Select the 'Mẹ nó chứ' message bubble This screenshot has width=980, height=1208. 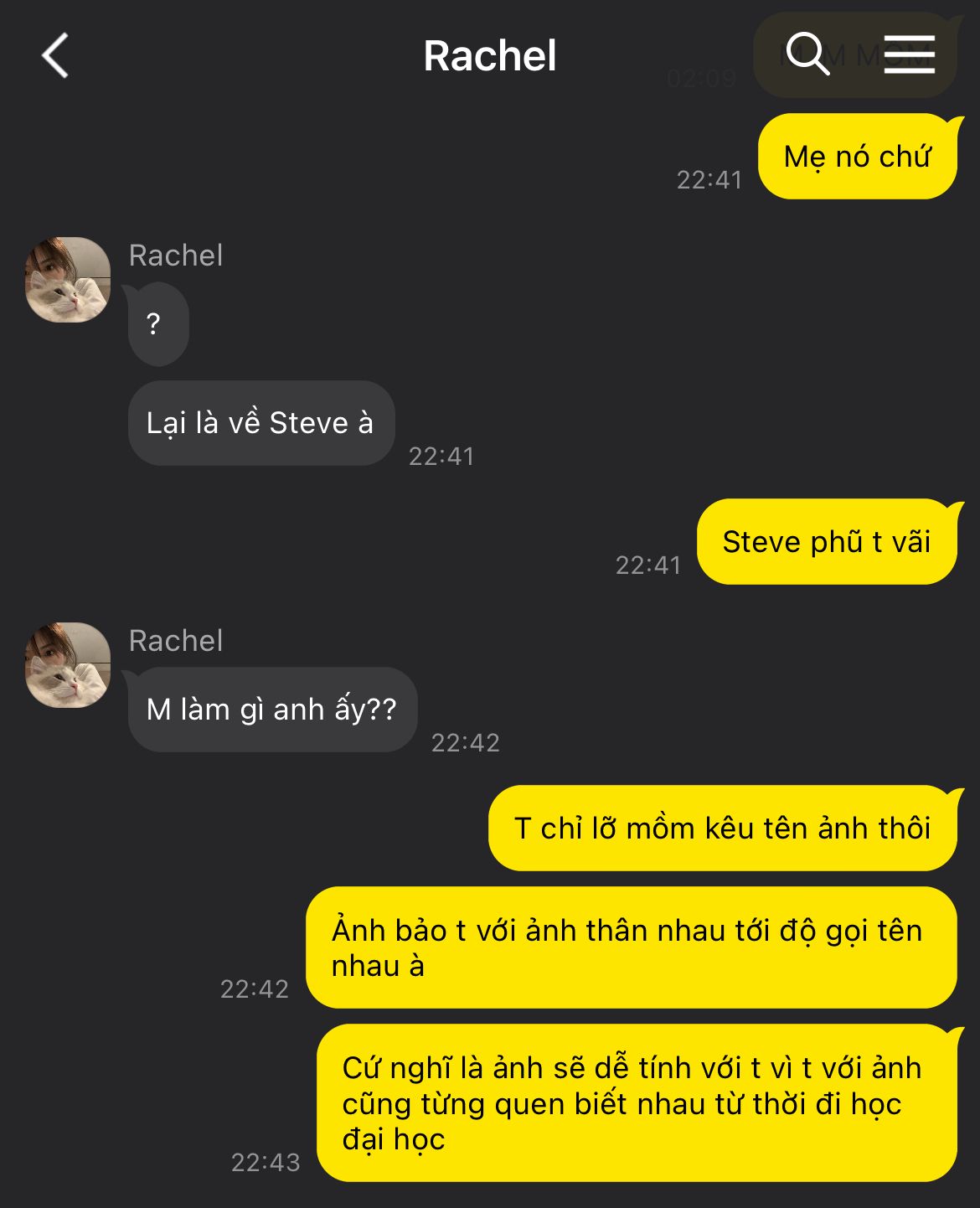tap(858, 157)
